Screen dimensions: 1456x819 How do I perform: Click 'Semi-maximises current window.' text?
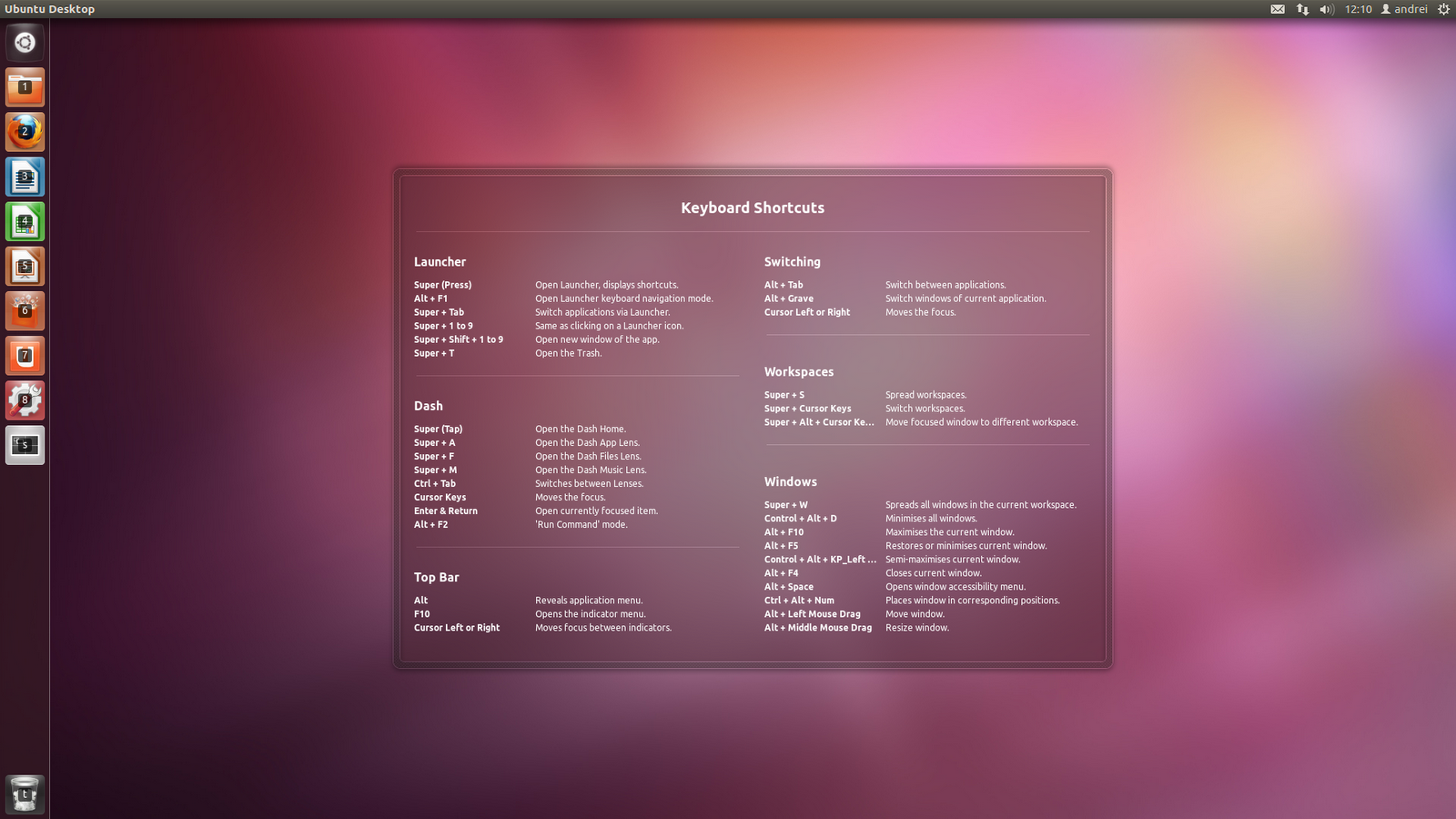tap(953, 560)
